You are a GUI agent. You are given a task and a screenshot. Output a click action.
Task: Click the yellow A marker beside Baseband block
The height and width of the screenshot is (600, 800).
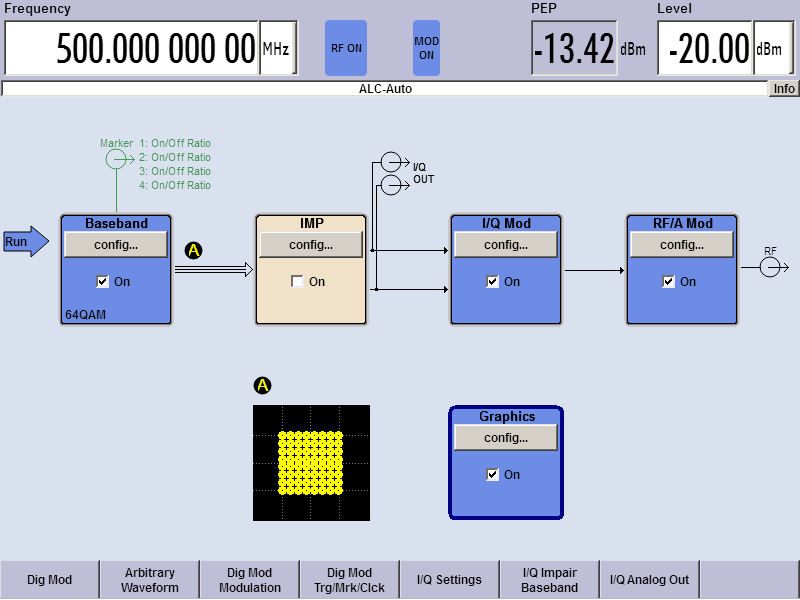[193, 251]
